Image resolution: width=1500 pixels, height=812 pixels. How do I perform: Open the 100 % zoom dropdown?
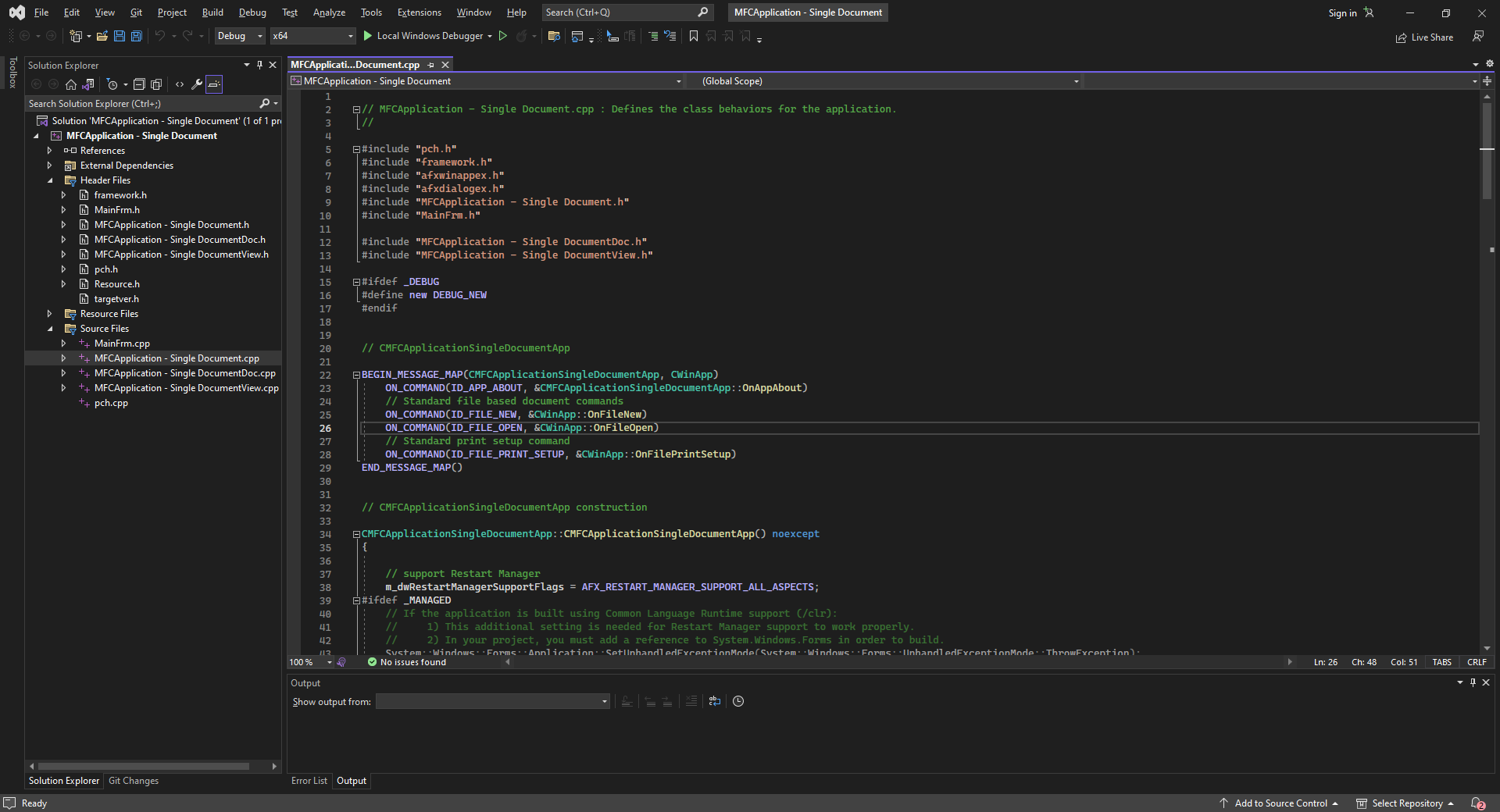point(310,662)
